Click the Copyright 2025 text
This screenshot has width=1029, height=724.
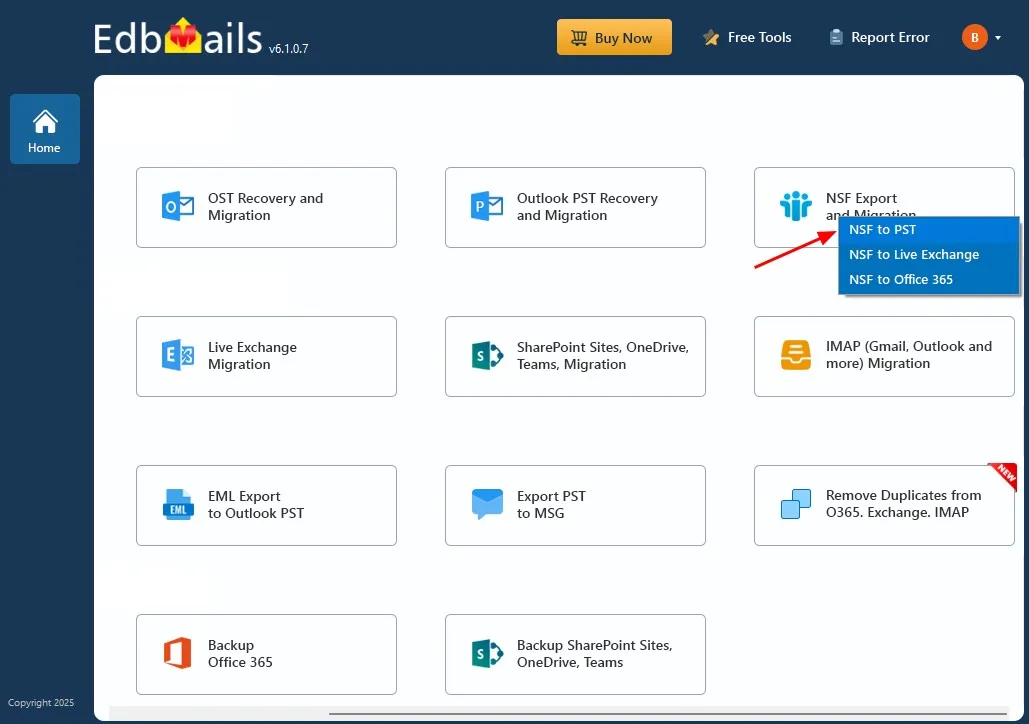41,702
